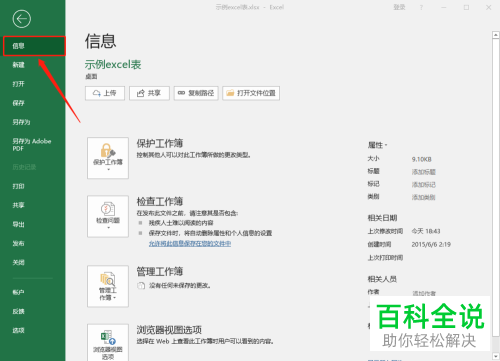Expand the 属性 dropdown header
This screenshot has width=500, height=361.
377,145
